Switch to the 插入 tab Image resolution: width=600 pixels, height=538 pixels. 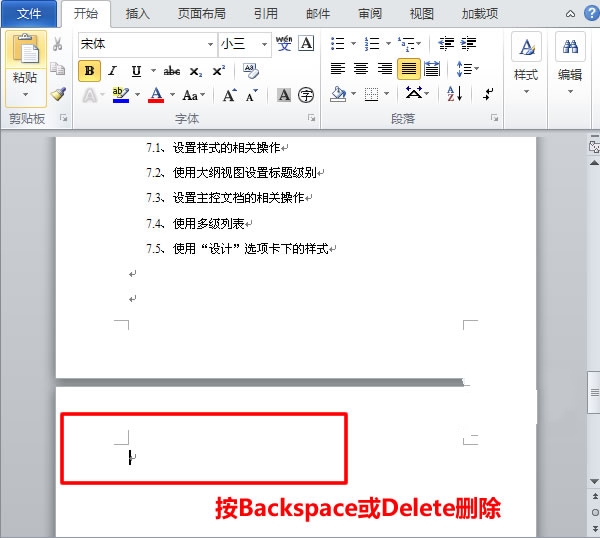[137, 14]
